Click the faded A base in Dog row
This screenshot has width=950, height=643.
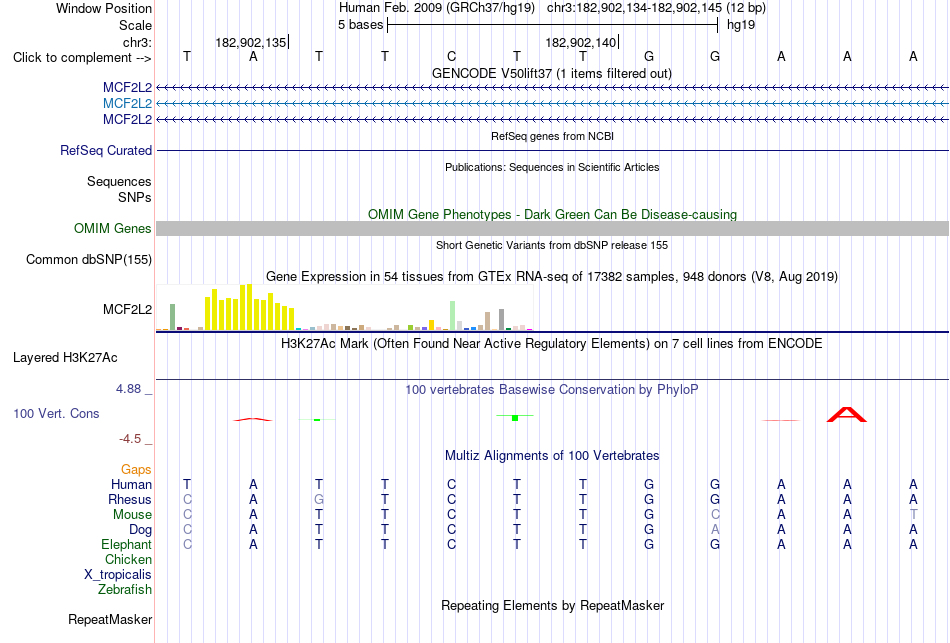point(715,529)
